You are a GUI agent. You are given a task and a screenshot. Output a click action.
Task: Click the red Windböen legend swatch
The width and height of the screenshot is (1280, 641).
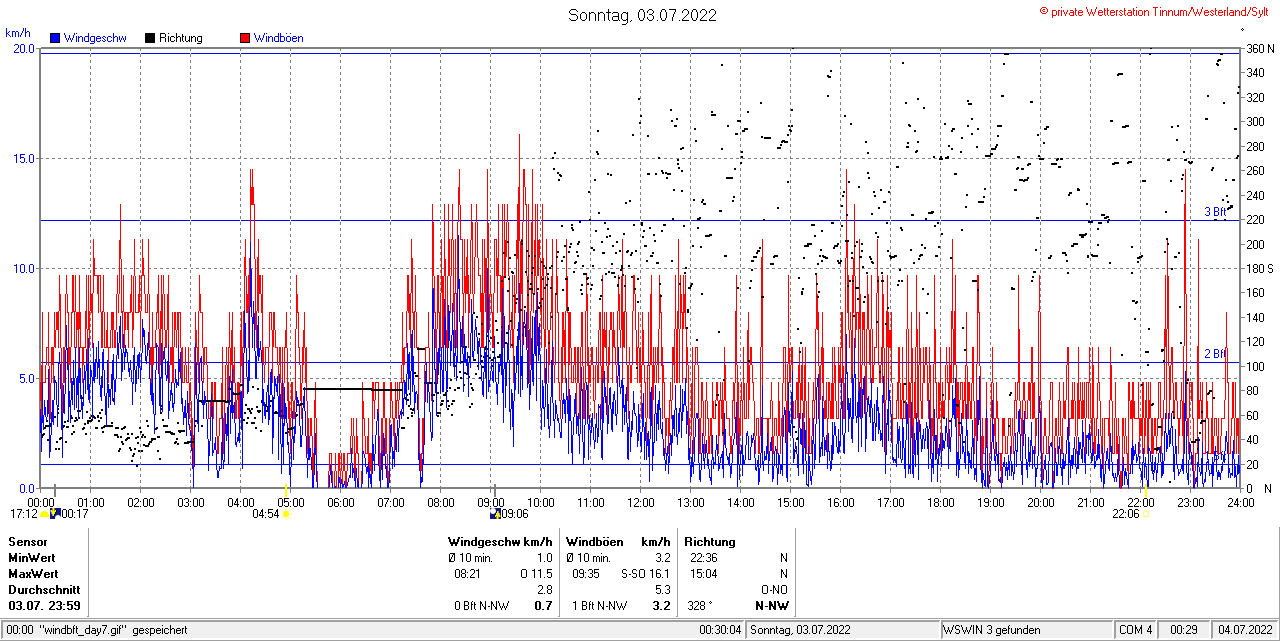[x=245, y=38]
